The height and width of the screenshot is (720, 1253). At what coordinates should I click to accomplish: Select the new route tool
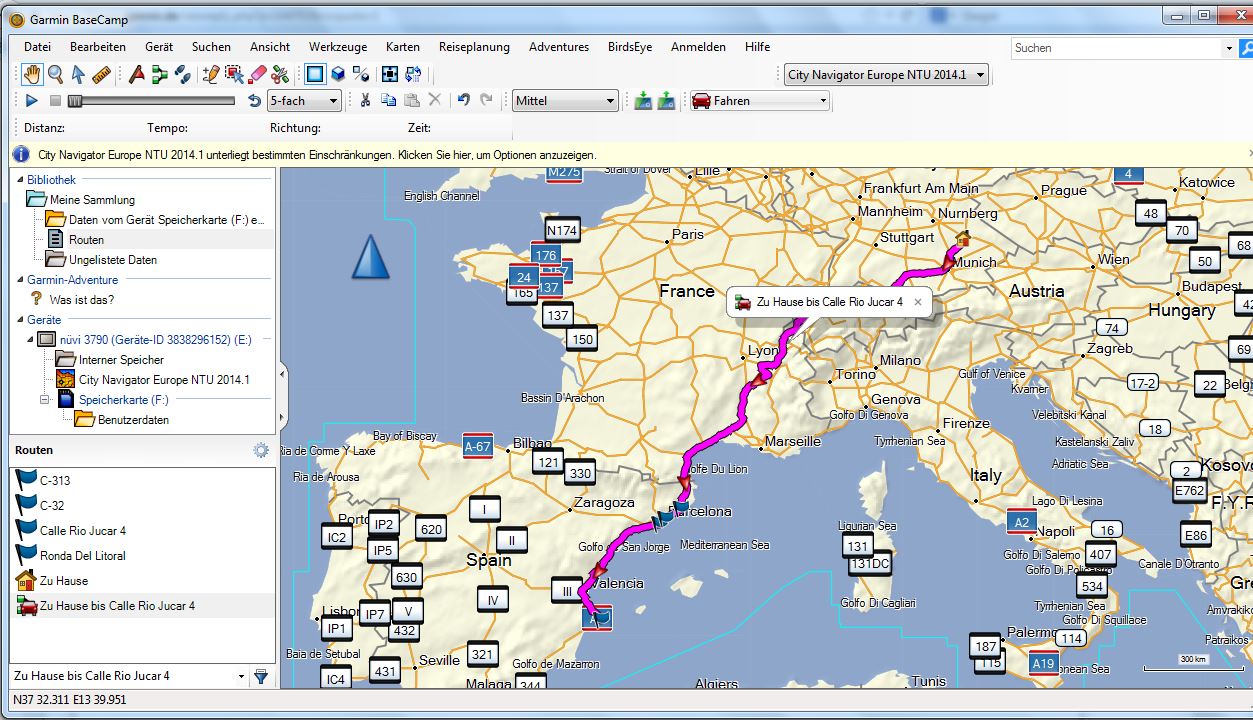(159, 74)
